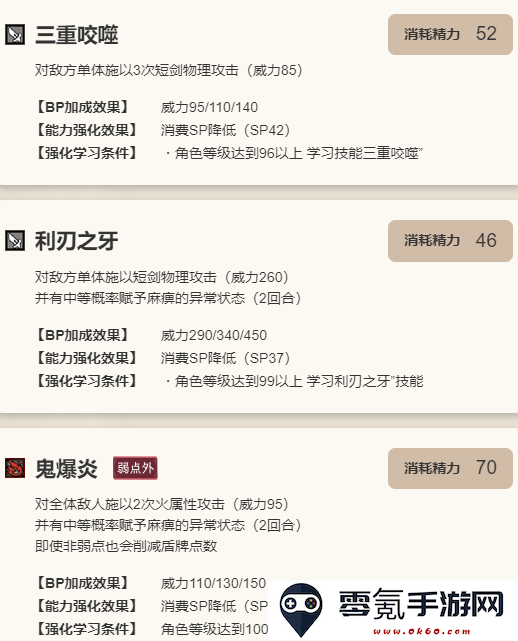
Task: Click the 消耗精力 46 badge
Action: (x=450, y=241)
